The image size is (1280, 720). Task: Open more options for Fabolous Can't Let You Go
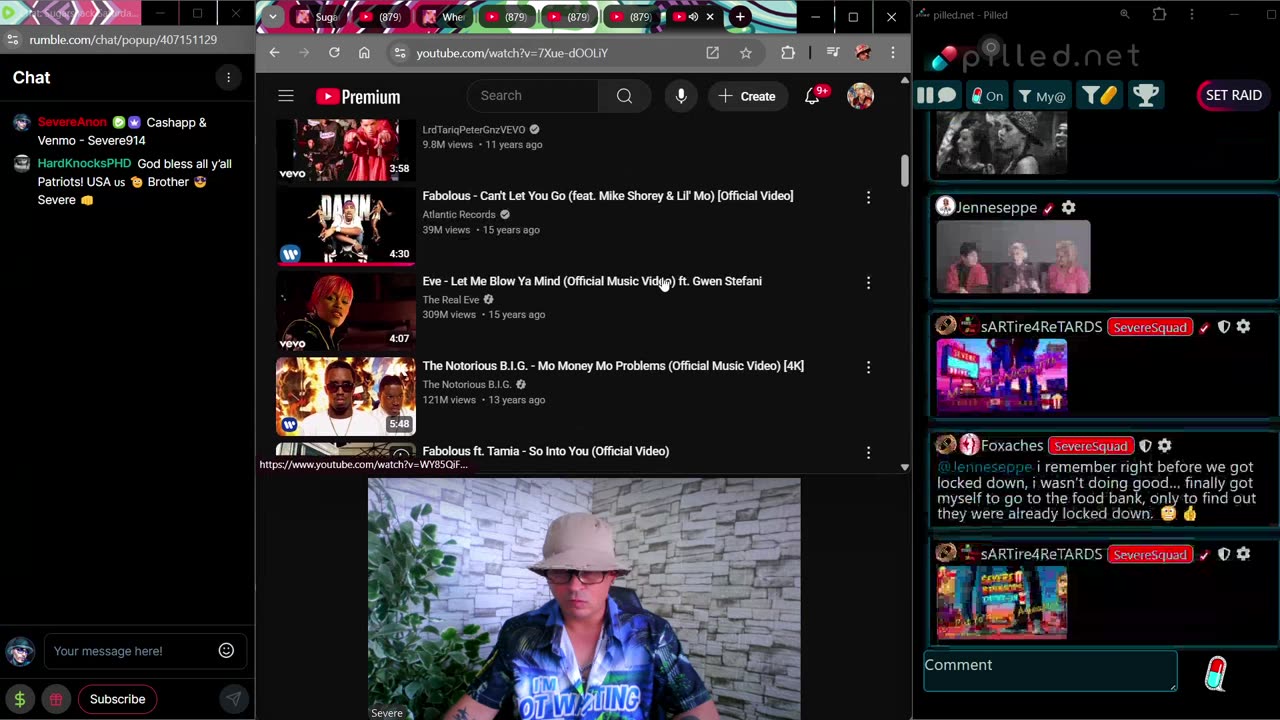(x=868, y=198)
